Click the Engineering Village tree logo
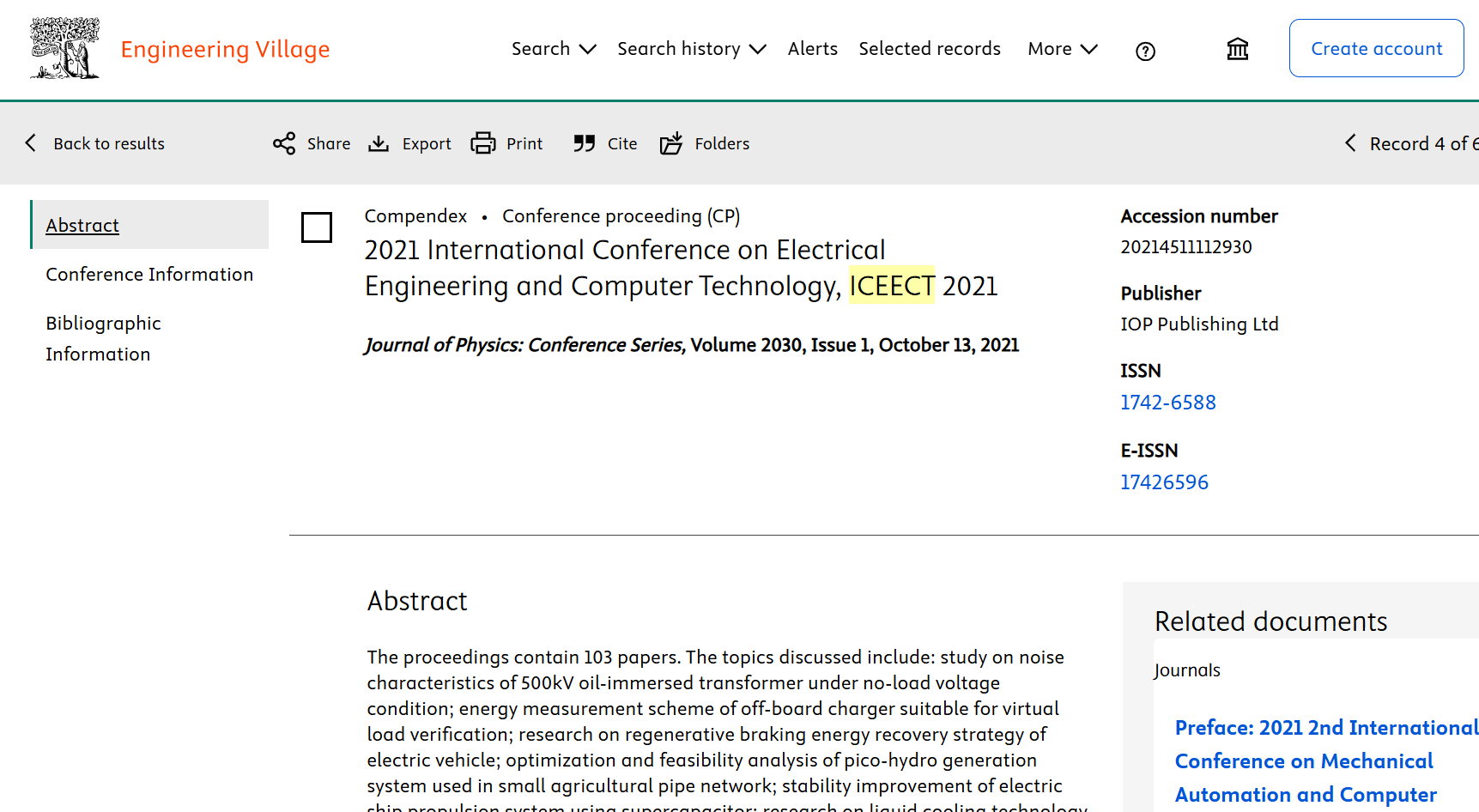Screen dimensions: 1479x812 coord(64,49)
